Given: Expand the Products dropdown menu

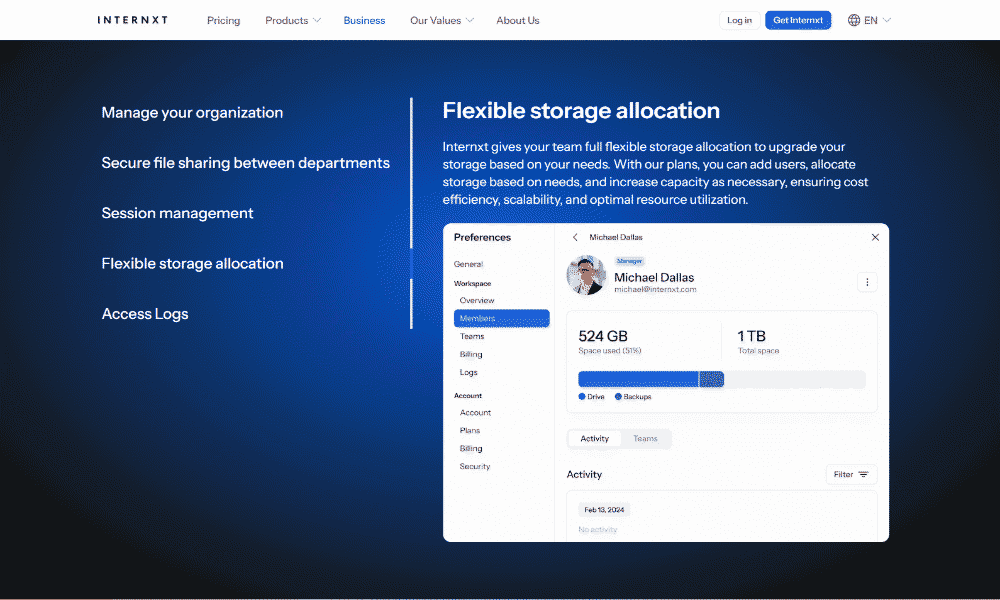Looking at the screenshot, I should 293,20.
